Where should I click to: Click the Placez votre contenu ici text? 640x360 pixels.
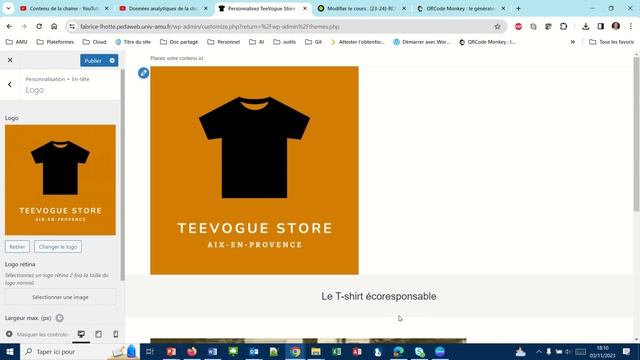click(177, 58)
